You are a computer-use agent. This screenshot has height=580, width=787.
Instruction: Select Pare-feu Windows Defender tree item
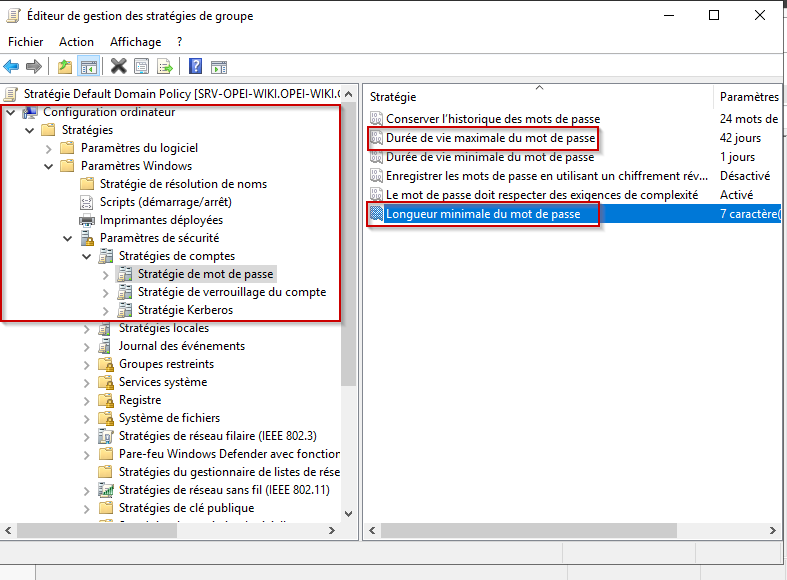(x=229, y=454)
